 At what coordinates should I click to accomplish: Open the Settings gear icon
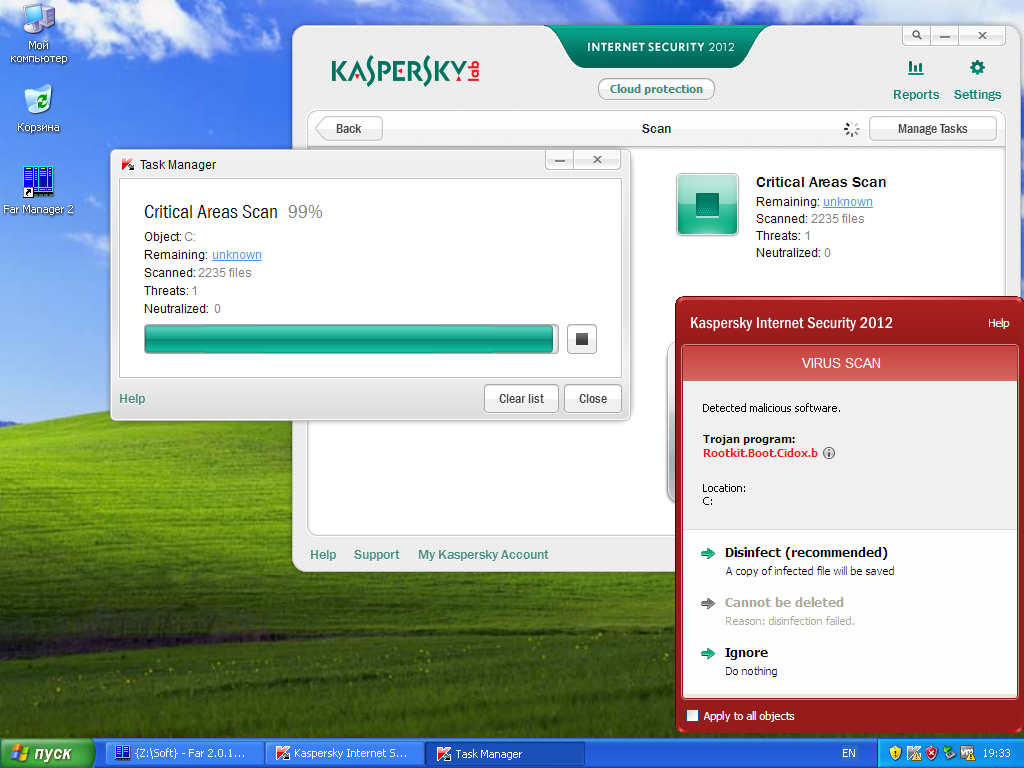pos(977,67)
